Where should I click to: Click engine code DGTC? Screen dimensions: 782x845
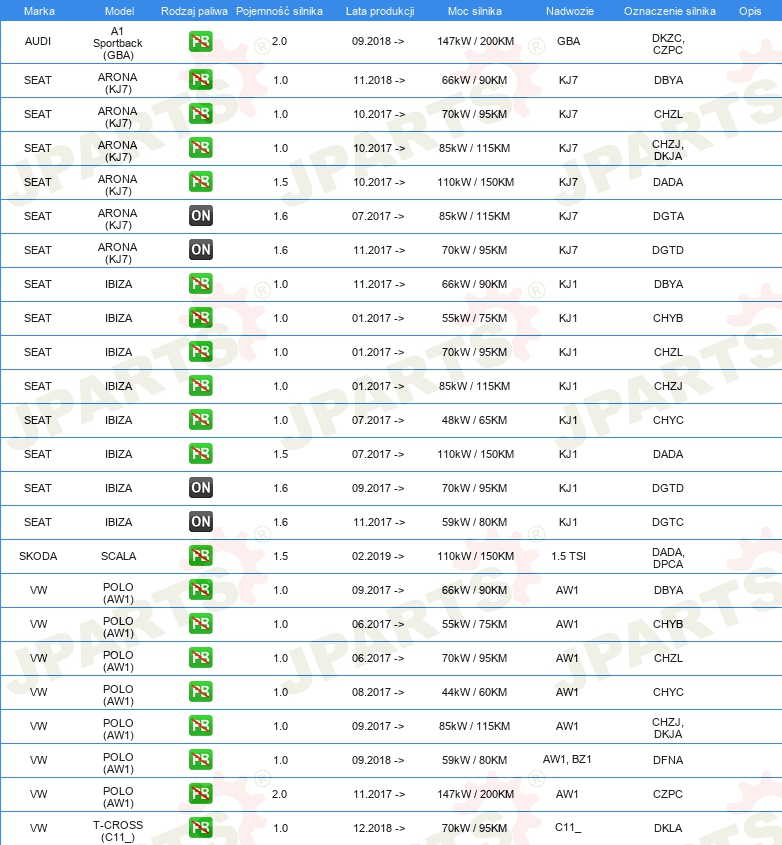pos(668,522)
